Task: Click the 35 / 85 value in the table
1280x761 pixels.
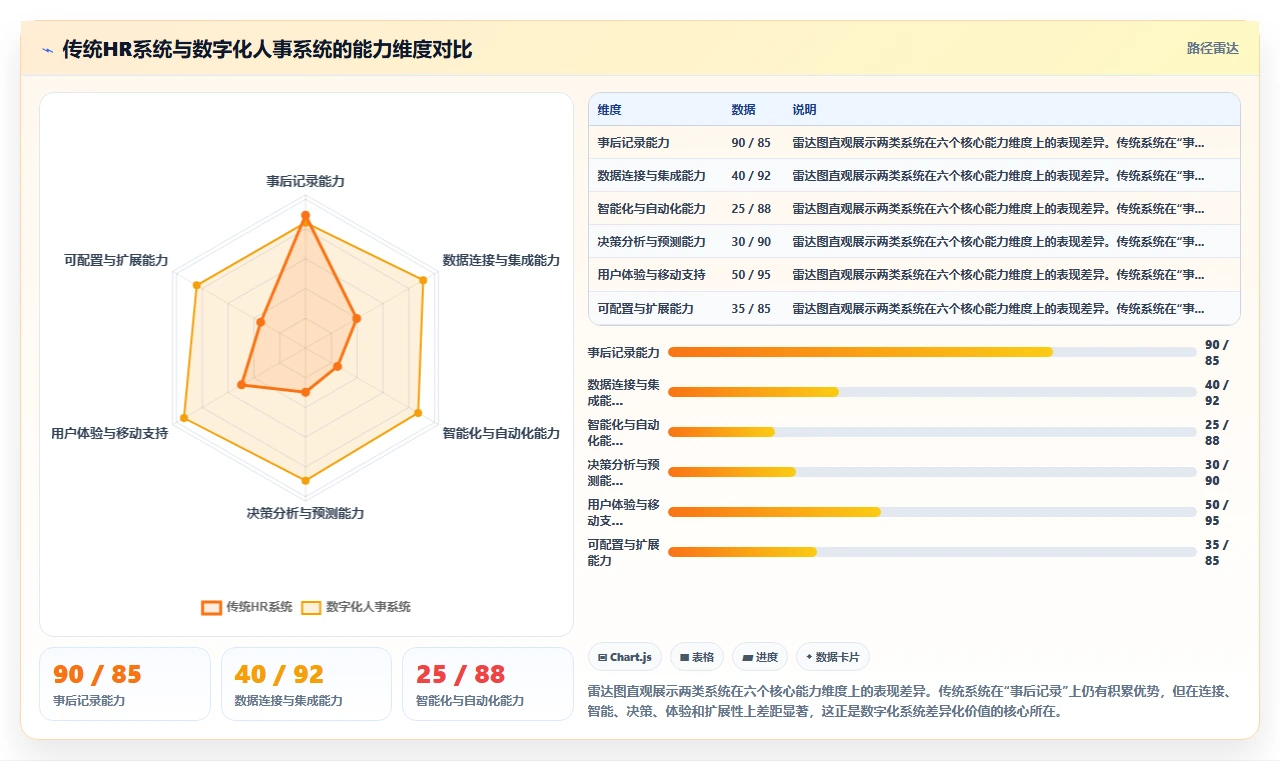Action: tap(751, 309)
